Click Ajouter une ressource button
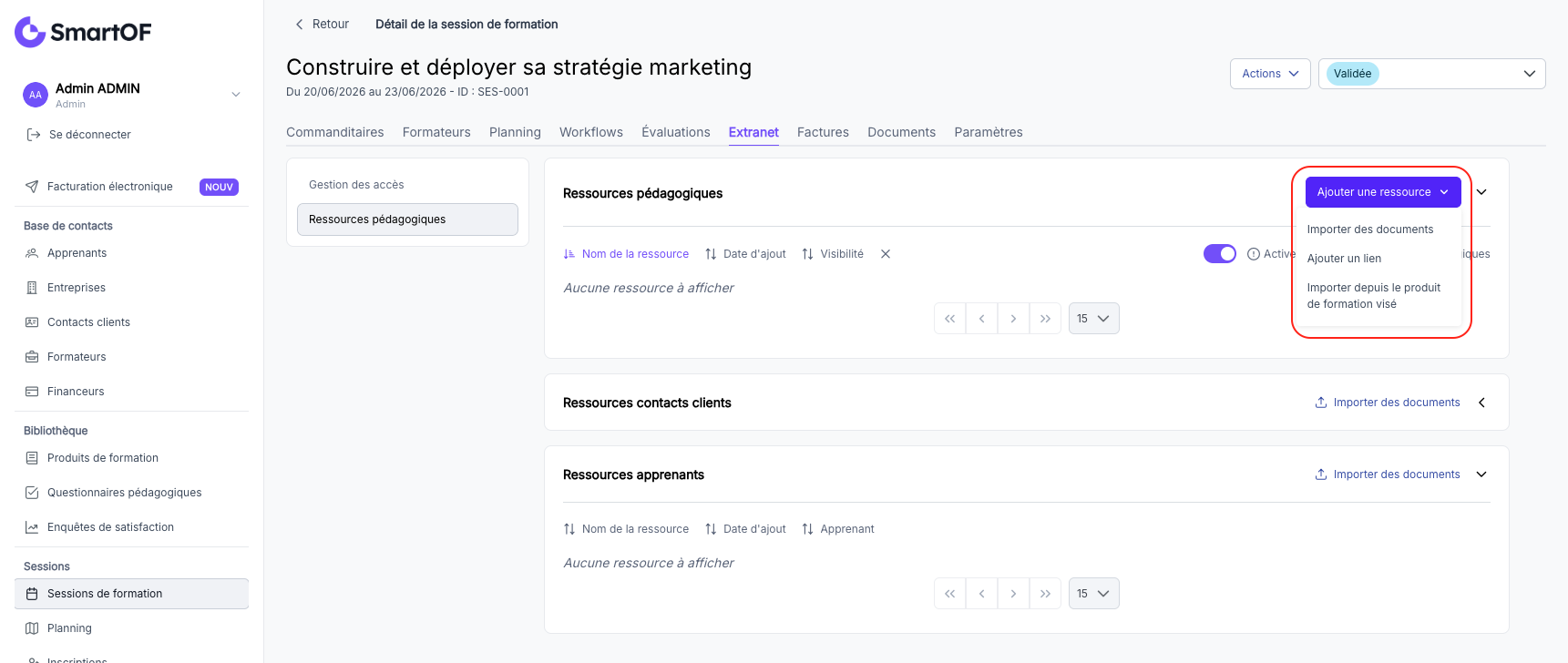1568x663 pixels. (x=1383, y=192)
